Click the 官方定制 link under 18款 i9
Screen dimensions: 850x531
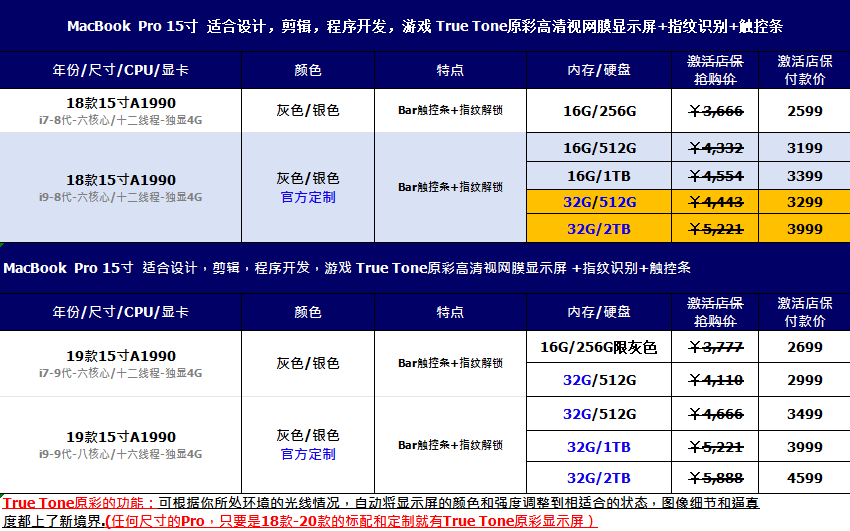point(308,197)
